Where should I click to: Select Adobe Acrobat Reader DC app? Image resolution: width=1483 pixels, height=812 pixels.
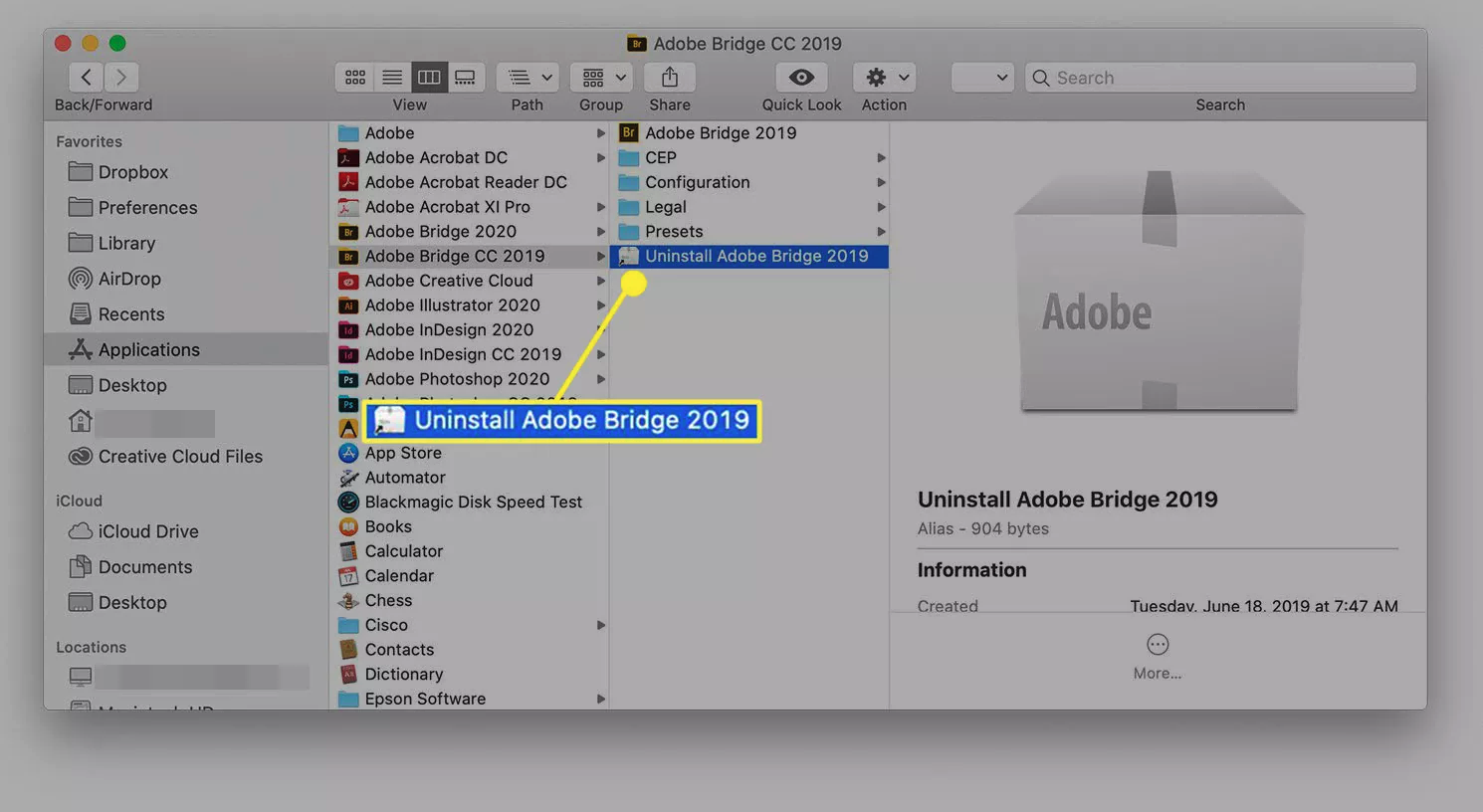pos(468,182)
